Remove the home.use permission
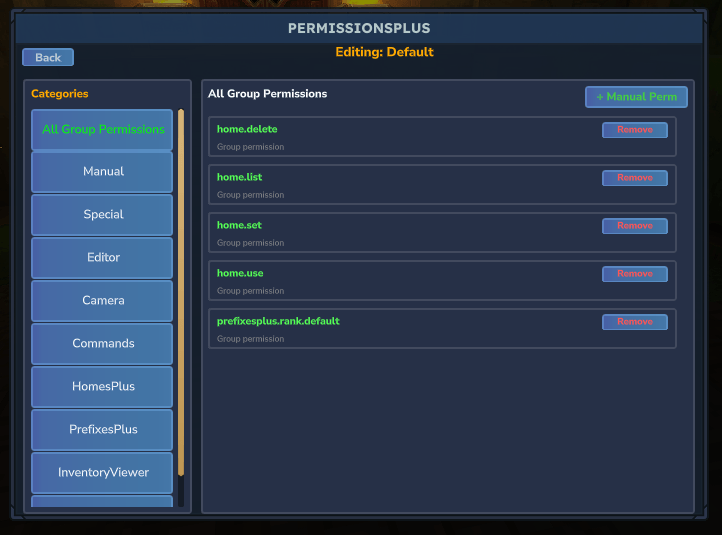Image resolution: width=722 pixels, height=535 pixels. coord(634,274)
